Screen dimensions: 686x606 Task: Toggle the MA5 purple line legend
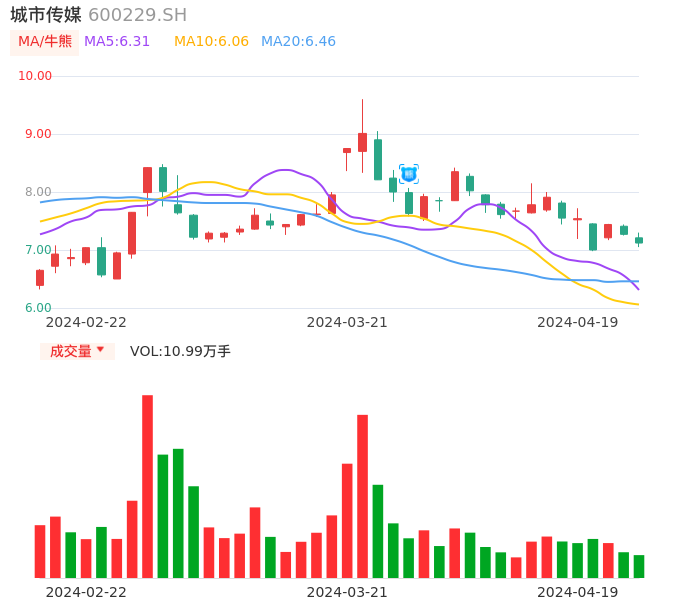tap(117, 42)
